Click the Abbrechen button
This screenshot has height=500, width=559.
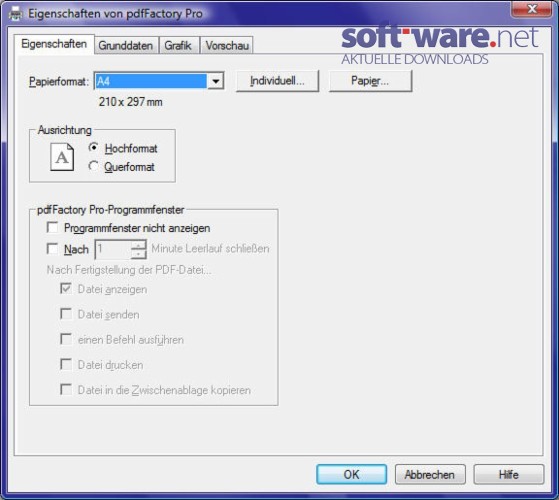point(430,474)
